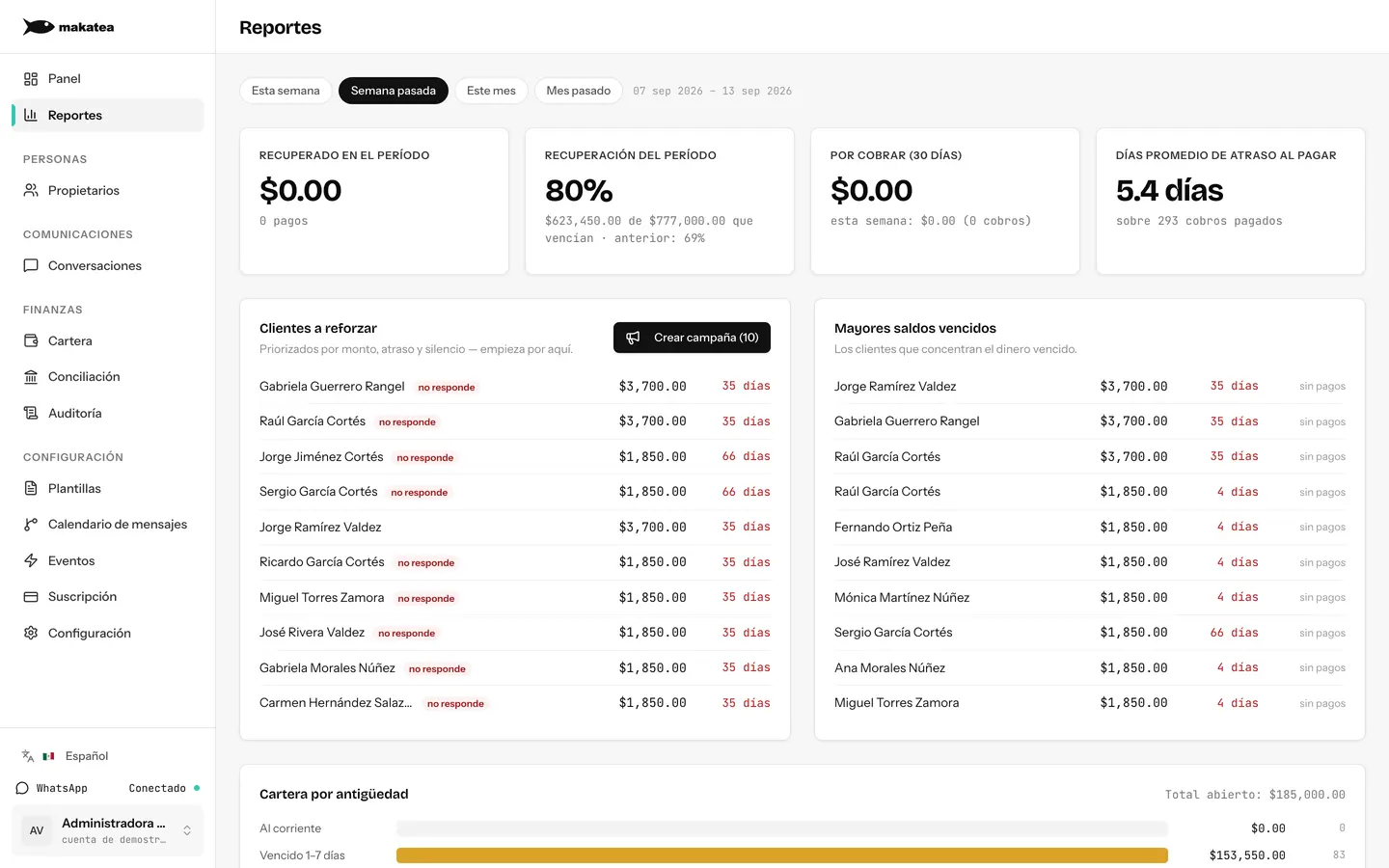The height and width of the screenshot is (868, 1389).
Task: Go to Suscripción settings
Action: tap(108, 597)
